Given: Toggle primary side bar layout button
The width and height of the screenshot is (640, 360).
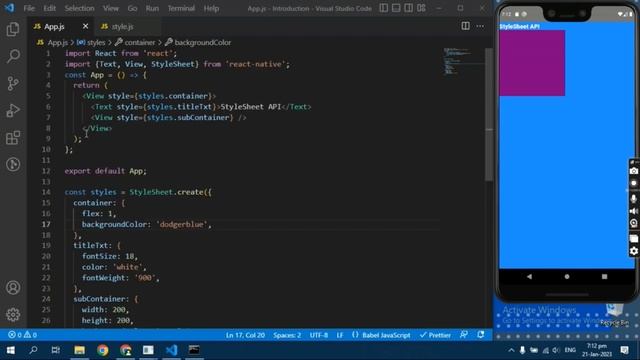Looking at the screenshot, I should pos(384,8).
